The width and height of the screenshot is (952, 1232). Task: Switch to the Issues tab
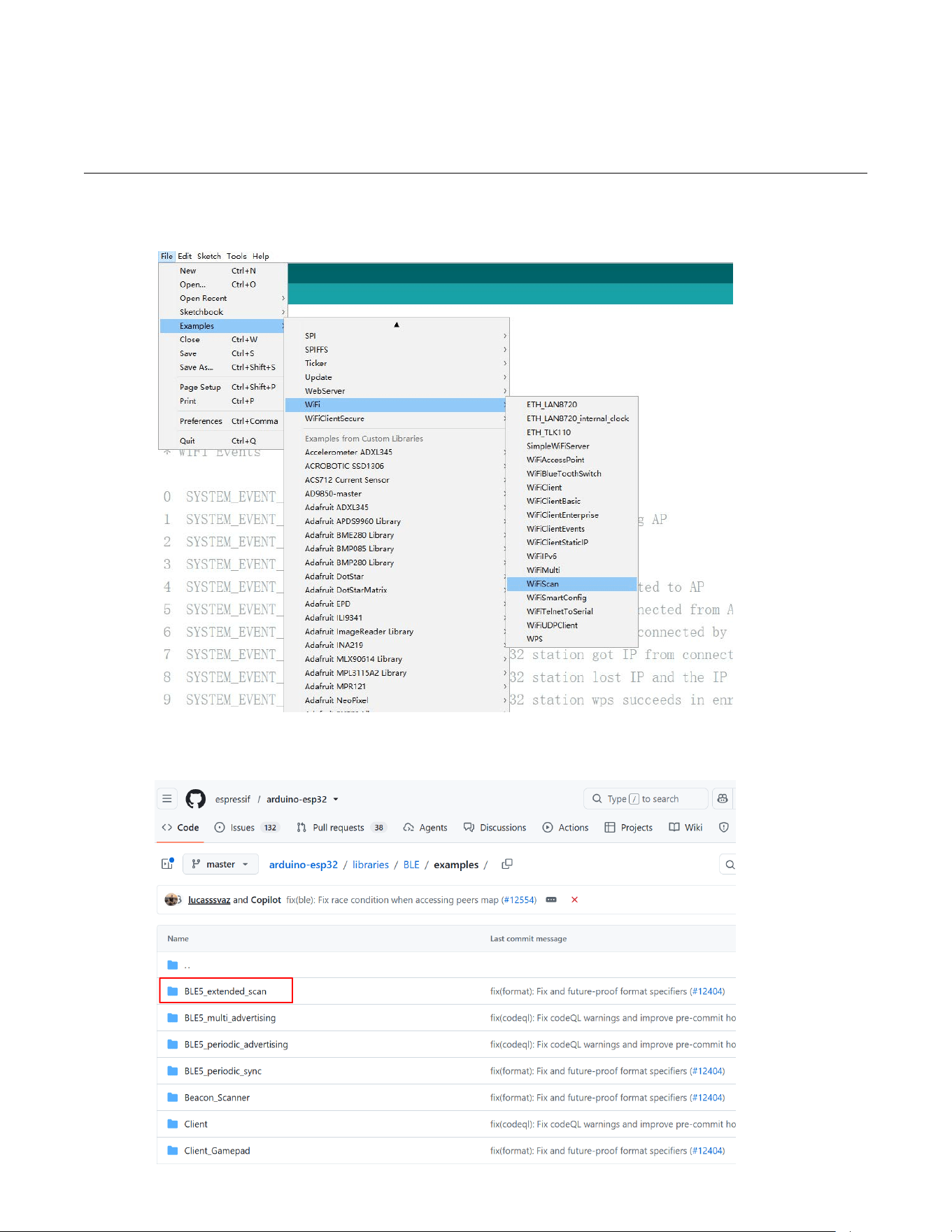click(x=246, y=827)
